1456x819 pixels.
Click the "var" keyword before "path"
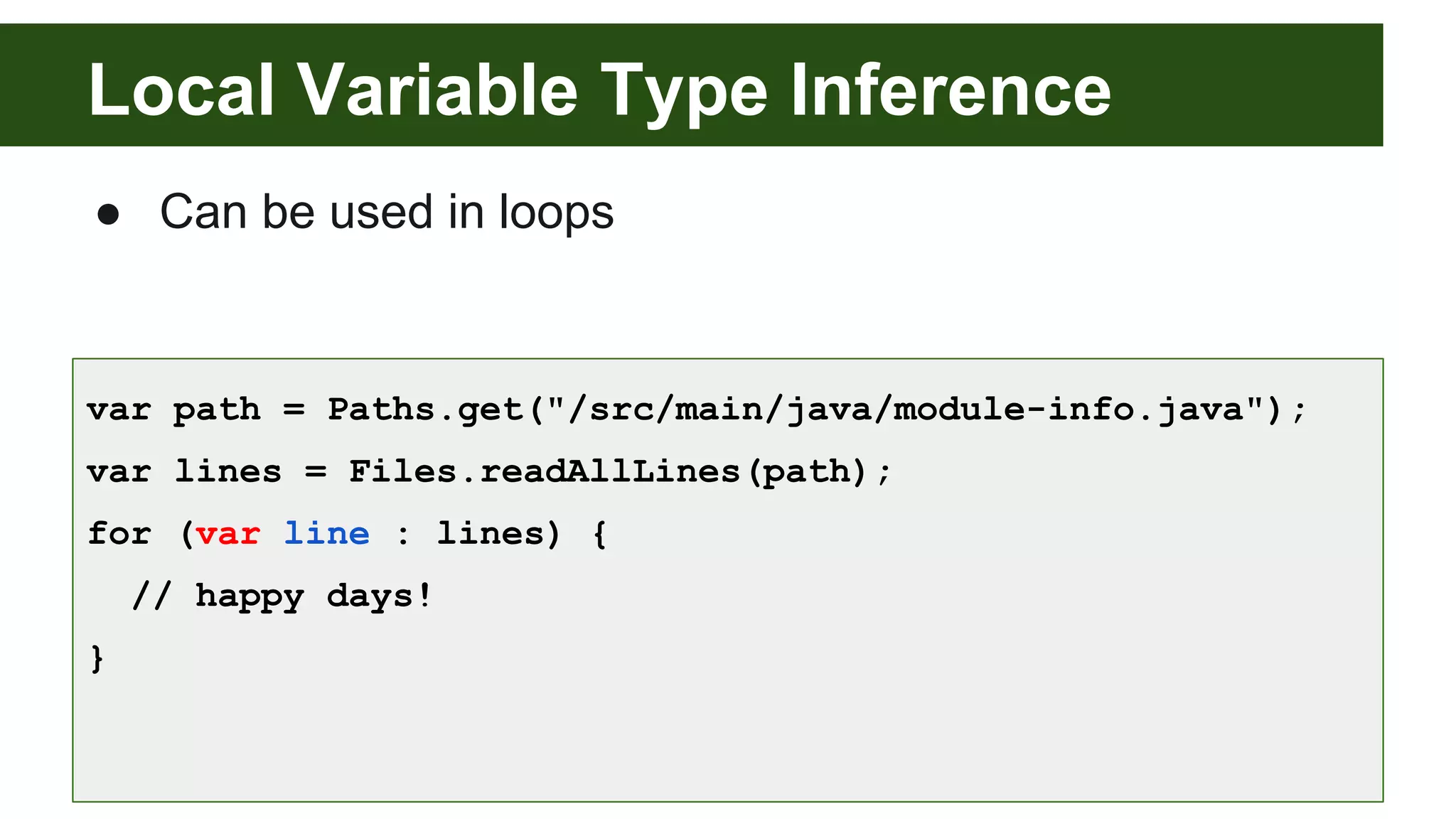point(119,410)
